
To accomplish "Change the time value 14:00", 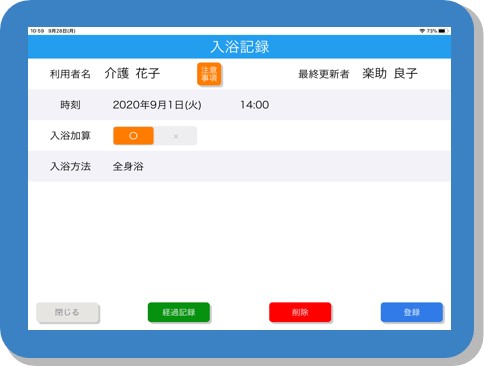I will 255,105.
